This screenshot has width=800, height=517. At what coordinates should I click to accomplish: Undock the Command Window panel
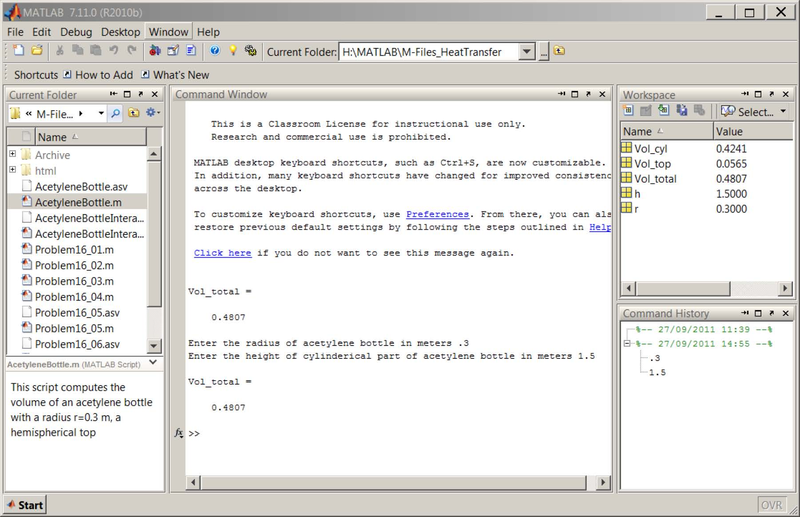[588, 94]
